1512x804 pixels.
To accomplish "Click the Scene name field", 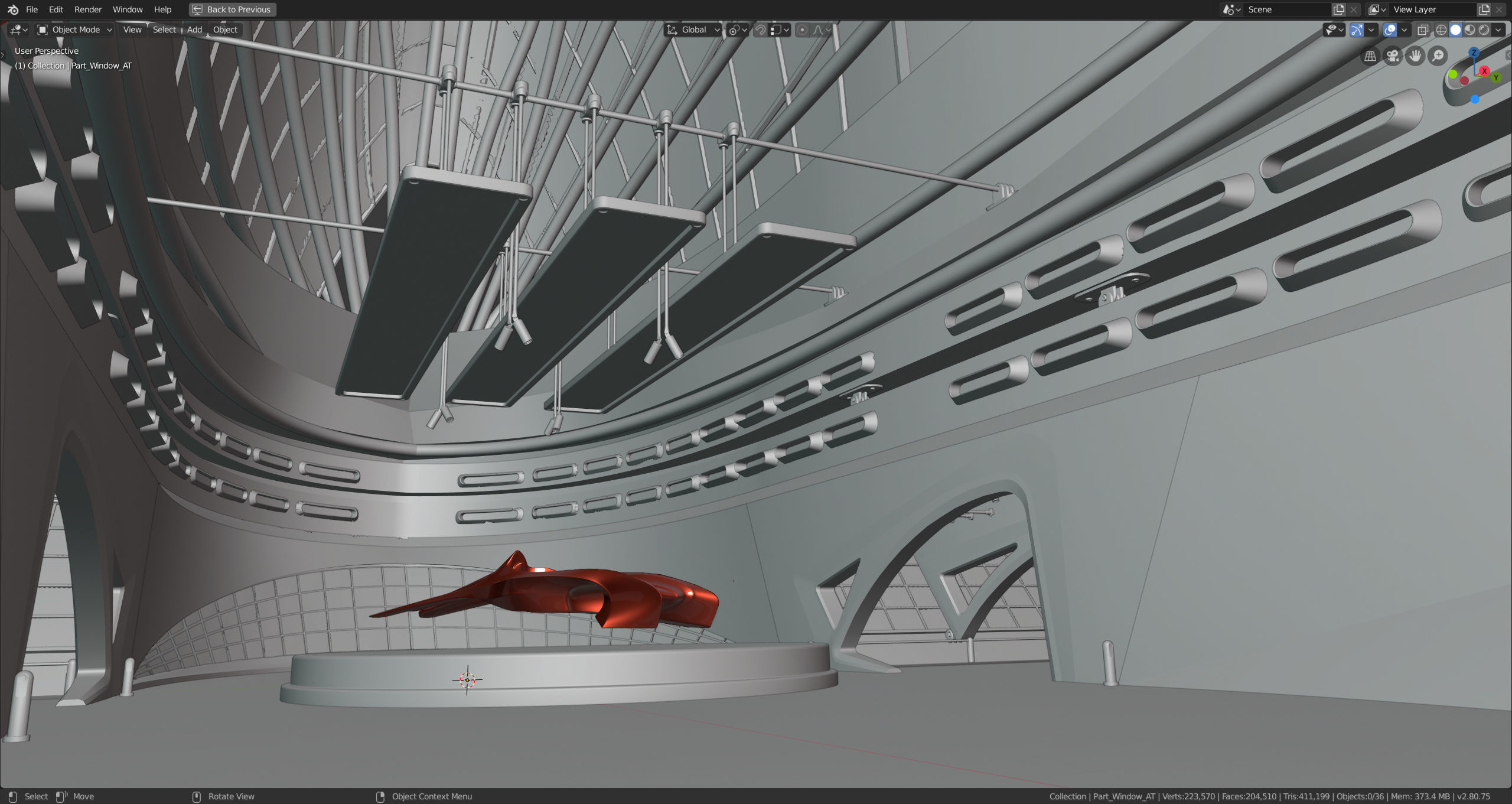I will click(x=1285, y=9).
